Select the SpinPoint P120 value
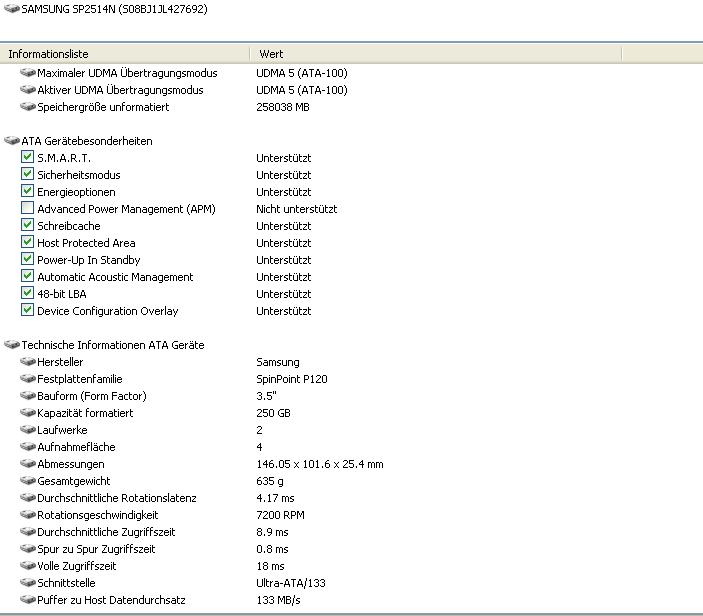Image resolution: width=703 pixels, height=616 pixels. coord(292,379)
